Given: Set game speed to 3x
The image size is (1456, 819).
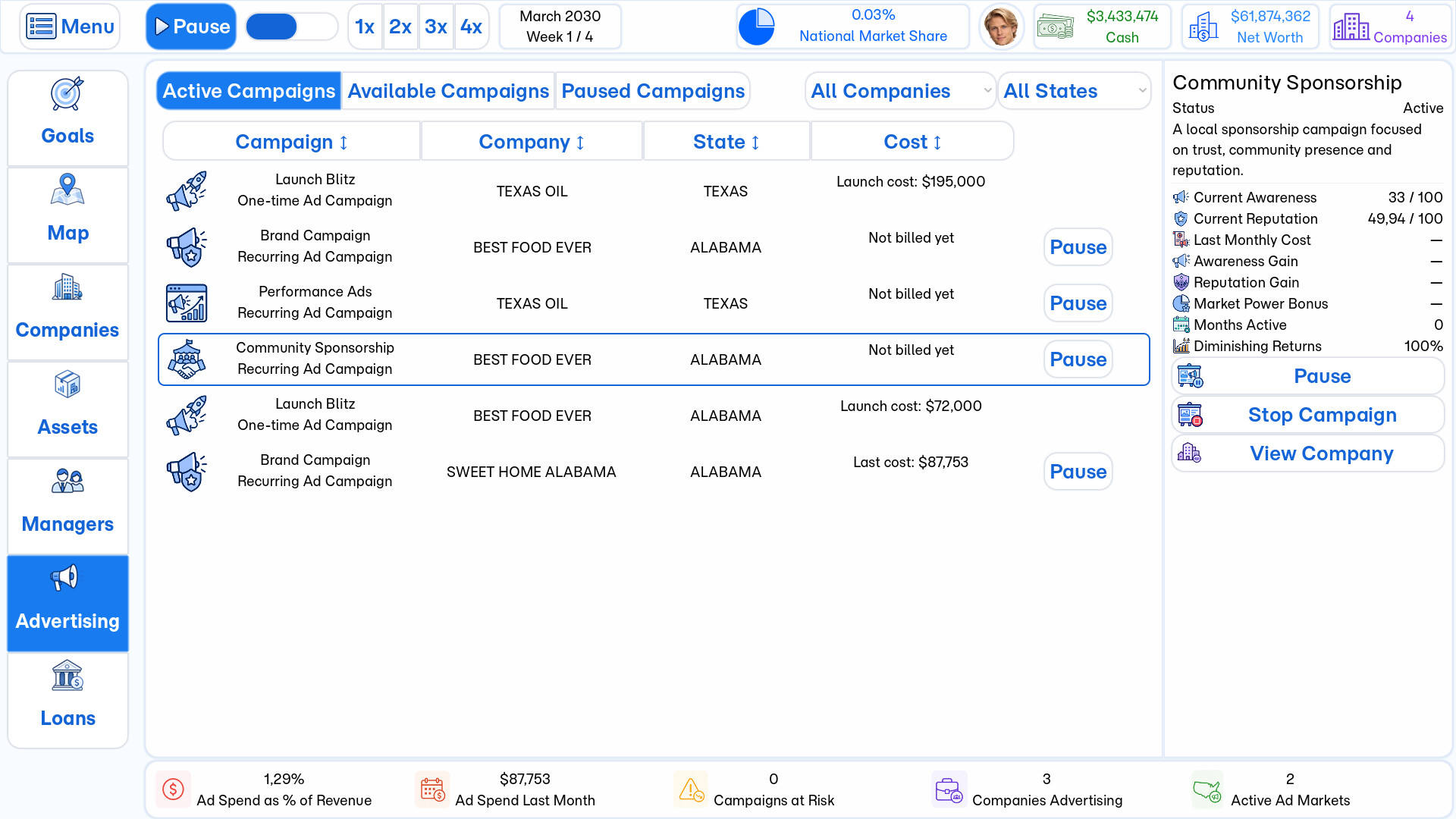Looking at the screenshot, I should pyautogui.click(x=436, y=27).
